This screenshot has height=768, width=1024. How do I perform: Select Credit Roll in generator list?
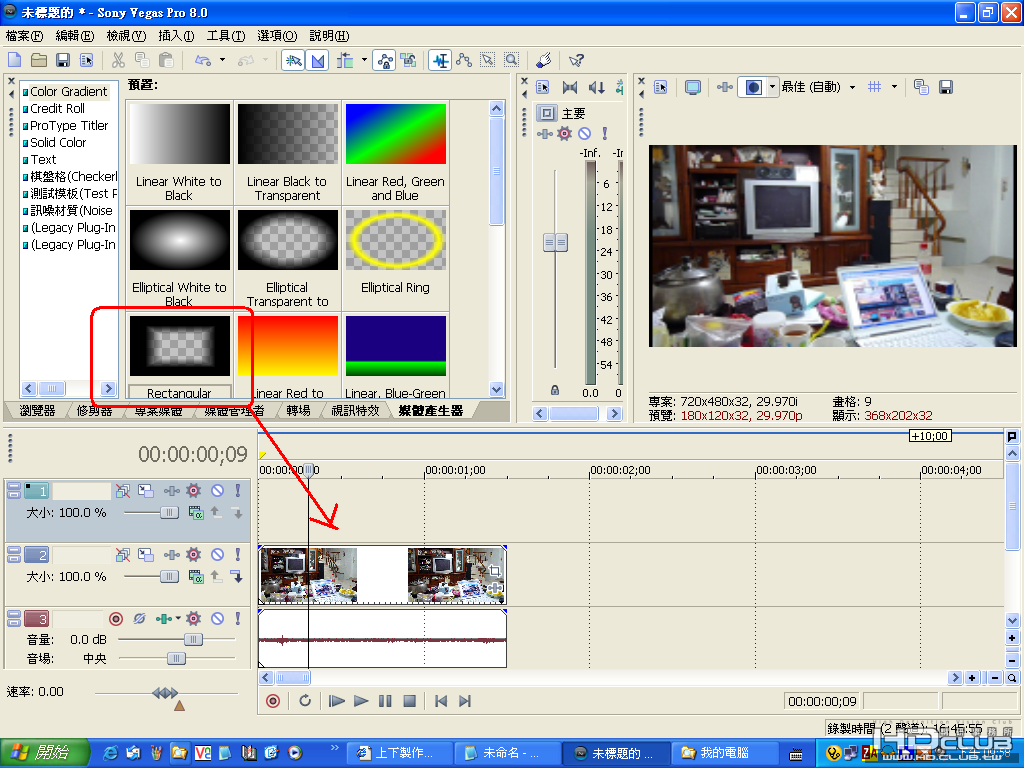tap(57, 108)
